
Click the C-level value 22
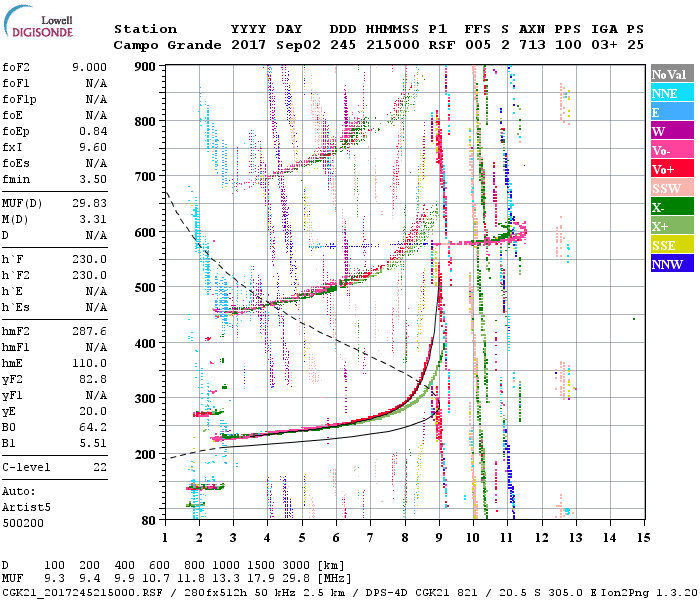(100, 467)
